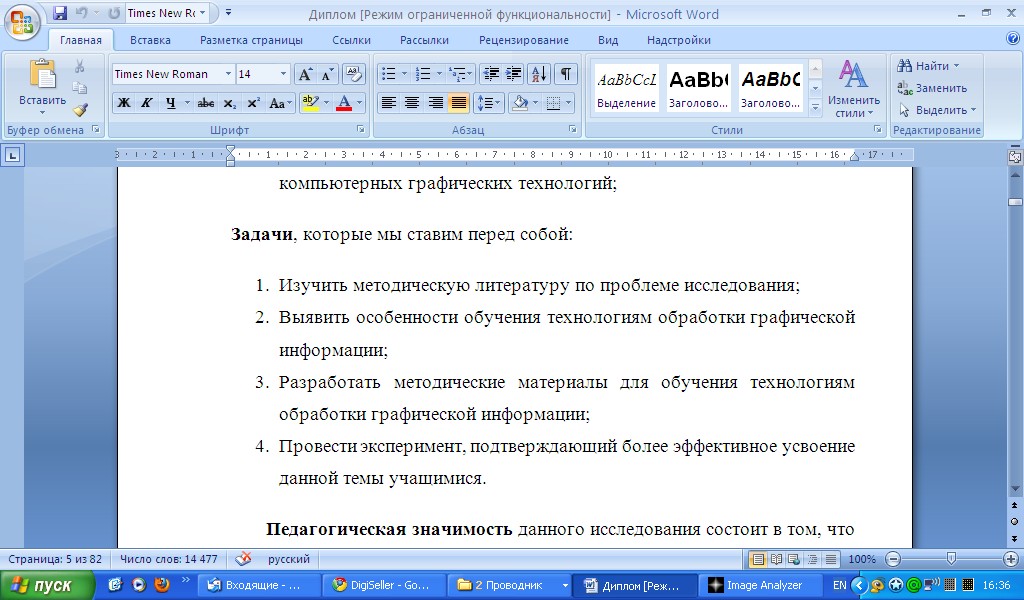The image size is (1024, 600).
Task: Open the font size 14 dropdown
Action: [x=283, y=74]
